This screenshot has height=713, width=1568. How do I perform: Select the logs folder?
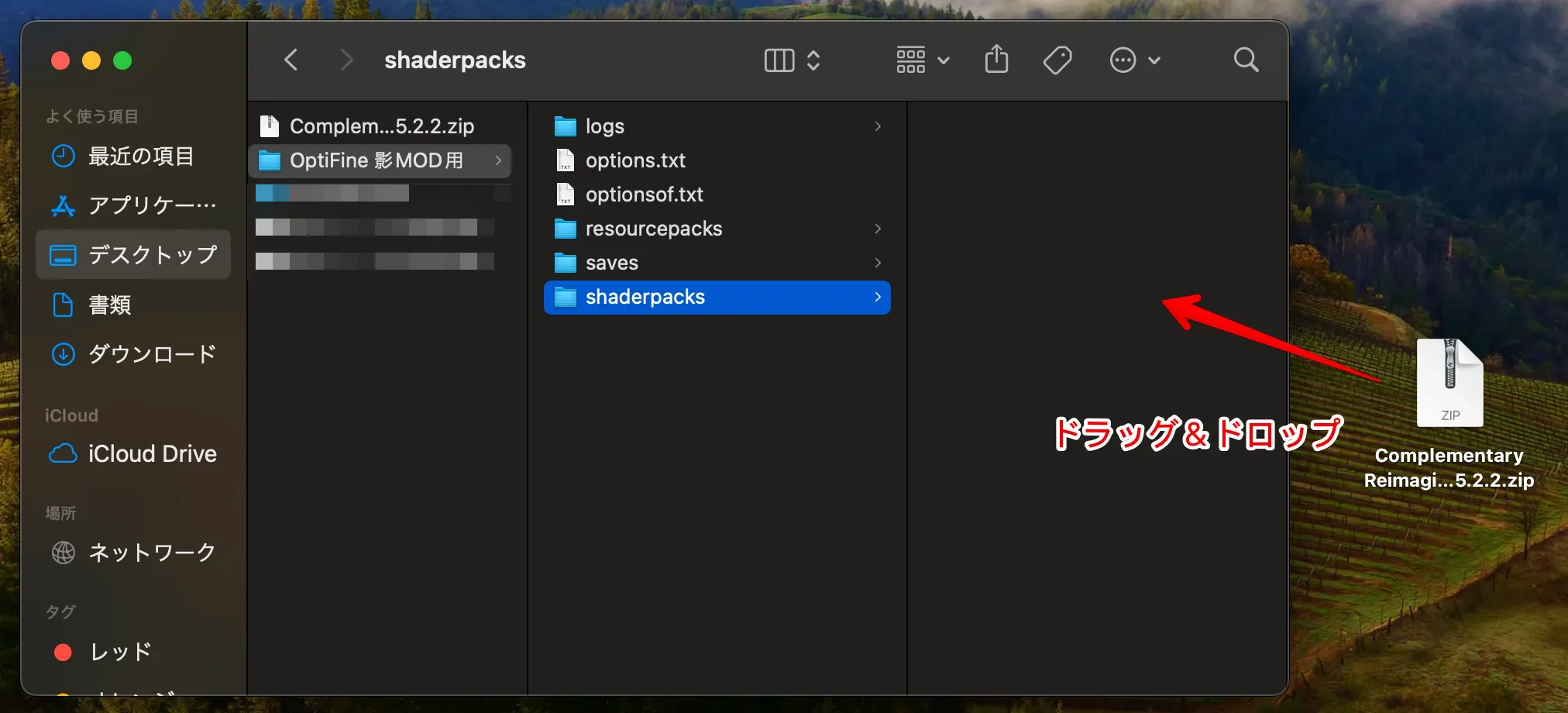pos(717,126)
